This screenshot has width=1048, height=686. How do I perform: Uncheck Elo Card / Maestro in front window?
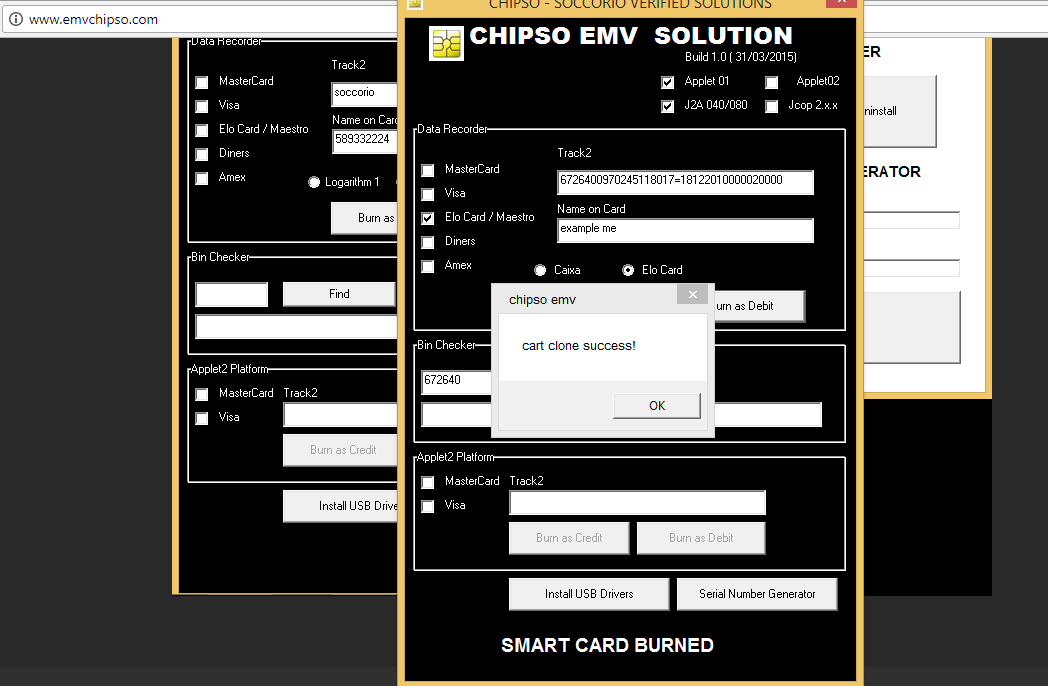428,219
